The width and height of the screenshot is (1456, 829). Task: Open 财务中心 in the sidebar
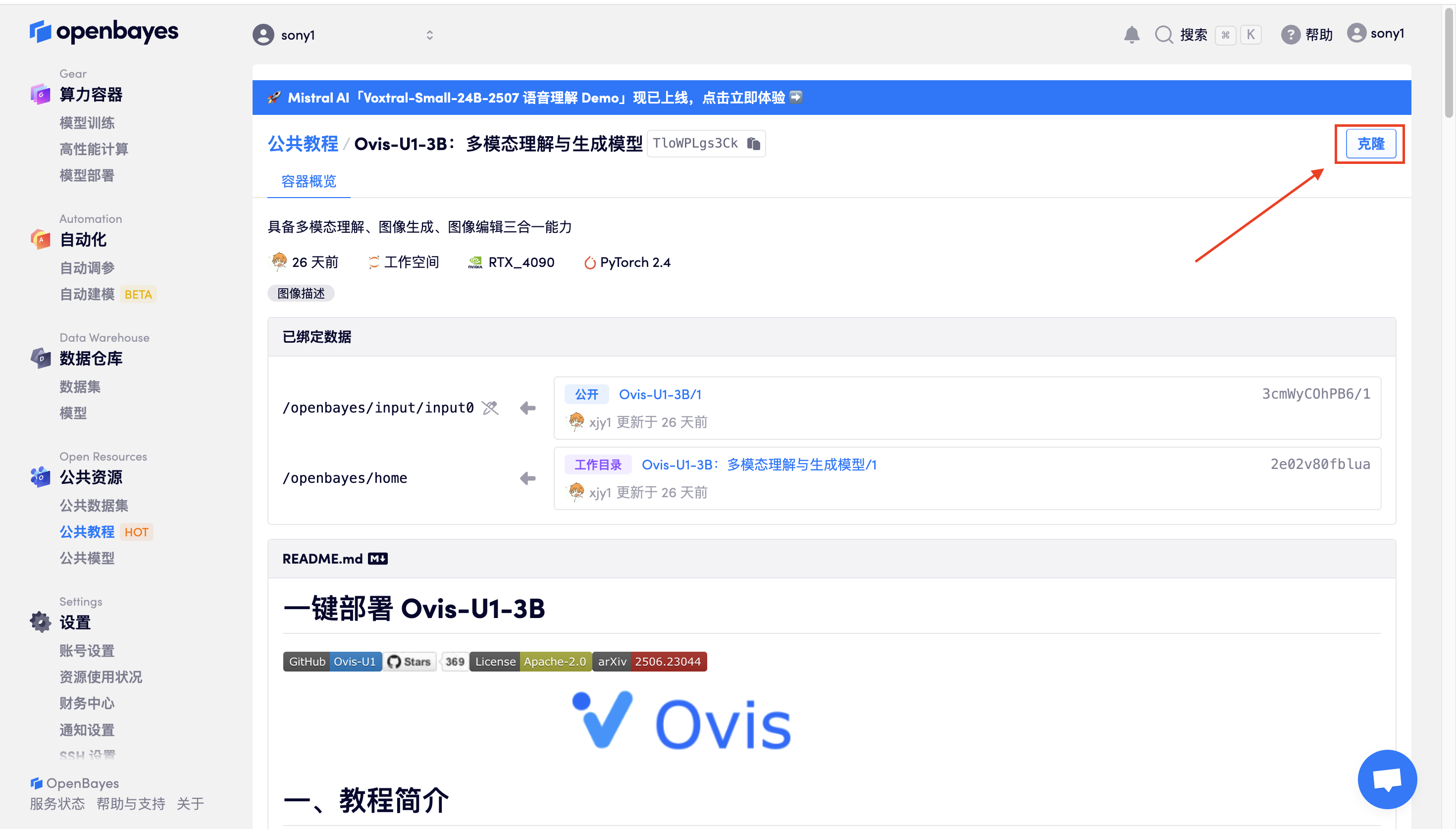click(87, 703)
